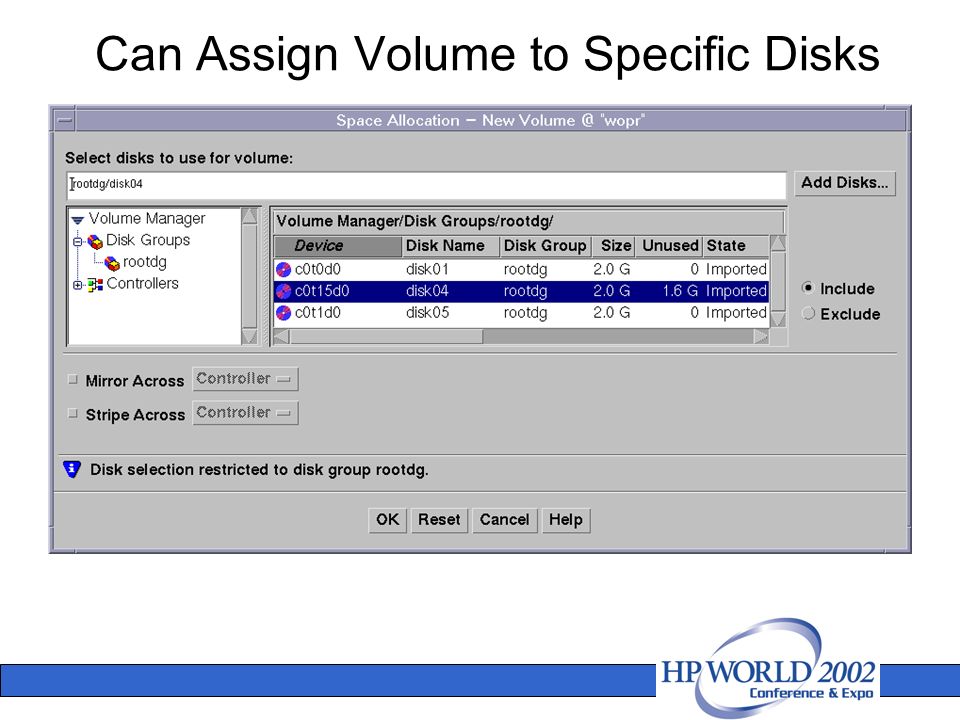
Task: Click the disk table horizontal scrollbar thumb
Action: coord(386,337)
